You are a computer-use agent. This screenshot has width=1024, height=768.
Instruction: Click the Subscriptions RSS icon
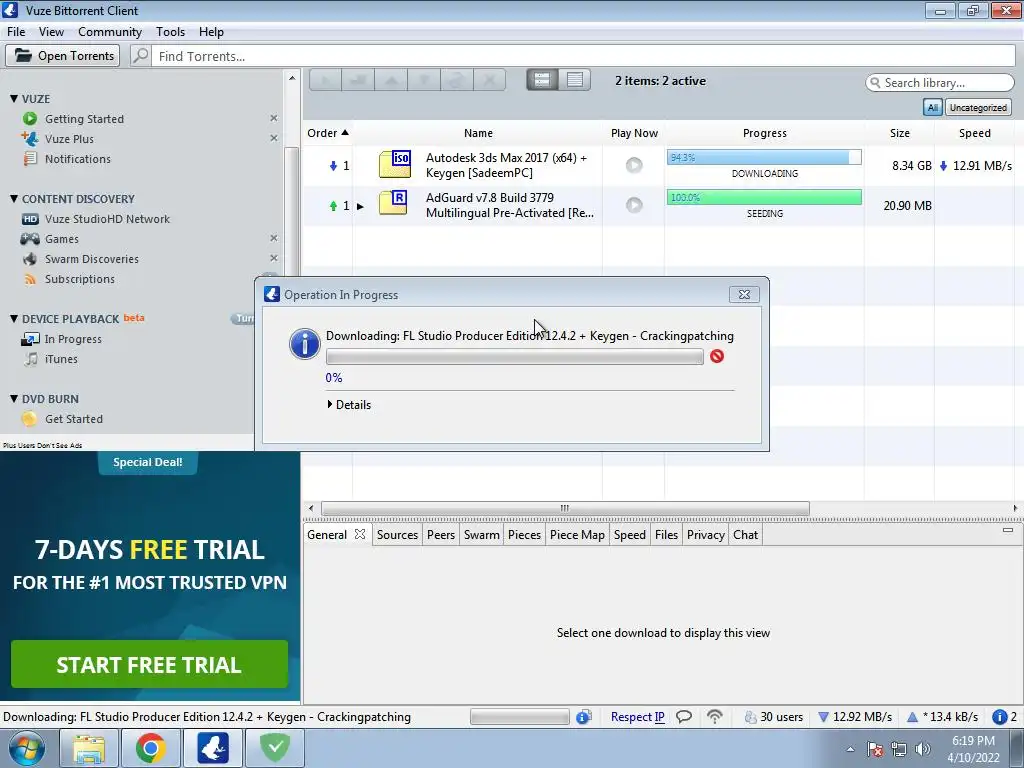point(30,280)
